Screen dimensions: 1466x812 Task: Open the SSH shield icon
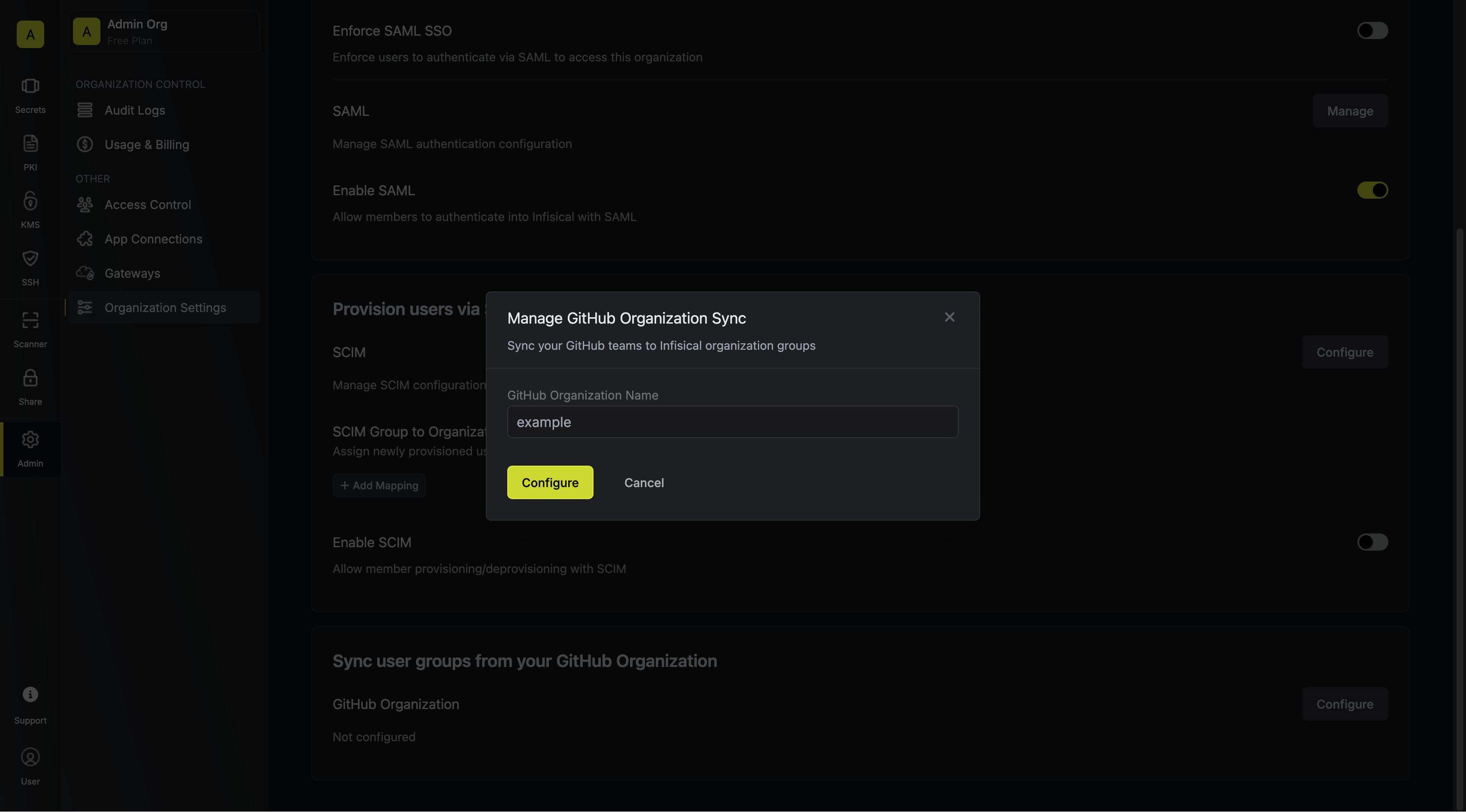pyautogui.click(x=30, y=258)
